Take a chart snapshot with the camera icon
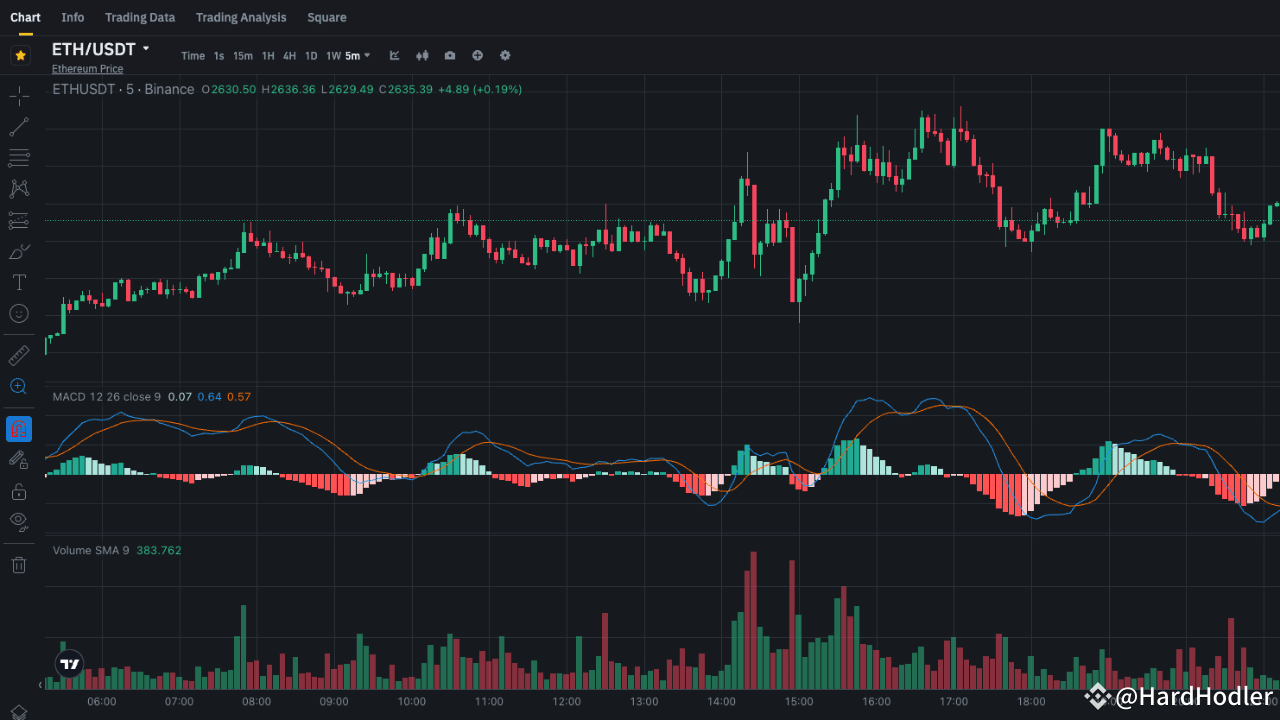This screenshot has width=1280, height=720. pos(449,55)
